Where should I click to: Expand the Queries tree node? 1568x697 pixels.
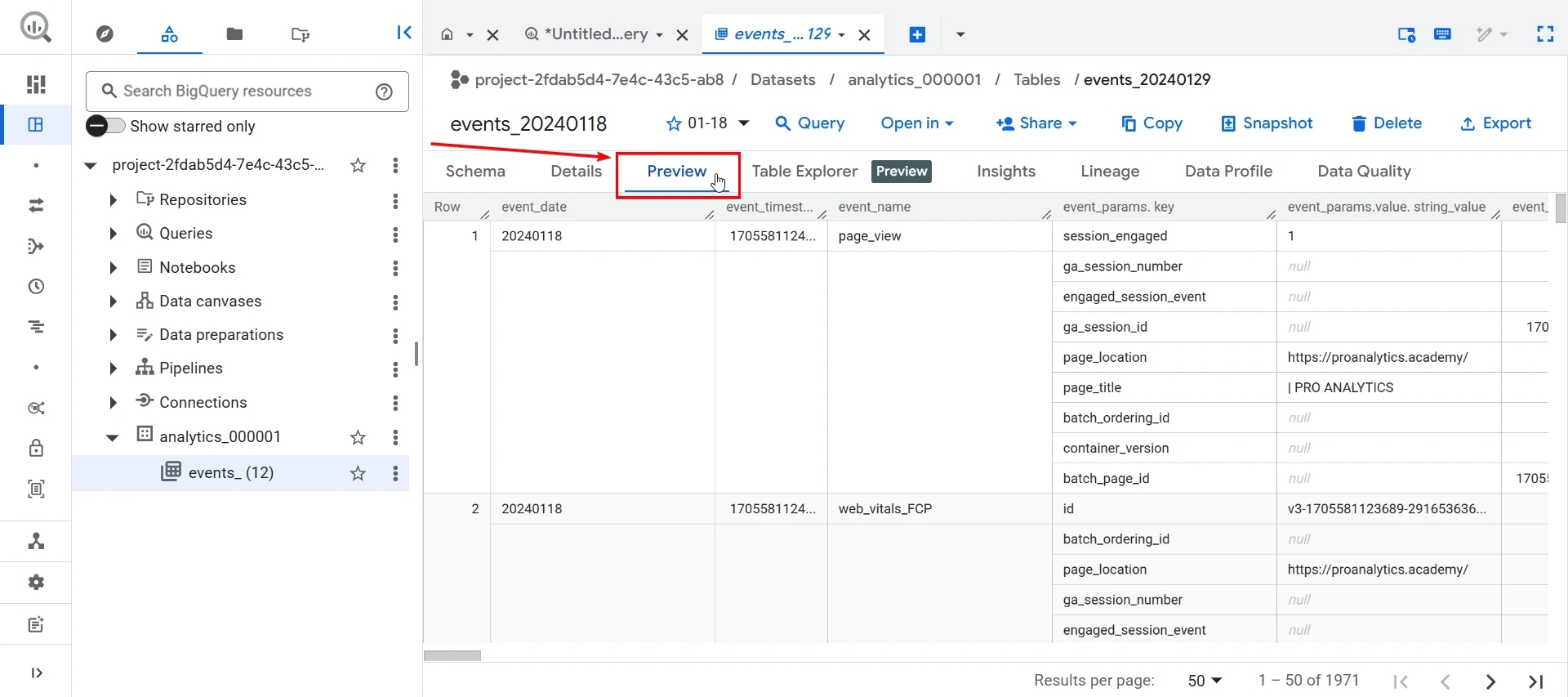pos(114,234)
